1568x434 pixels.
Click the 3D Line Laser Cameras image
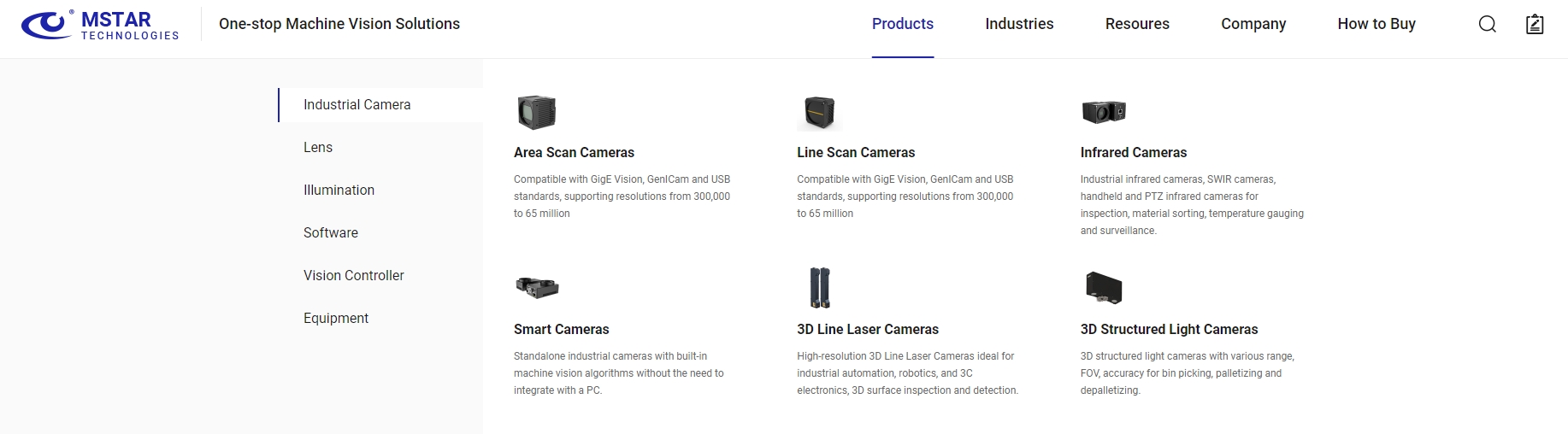click(x=819, y=288)
